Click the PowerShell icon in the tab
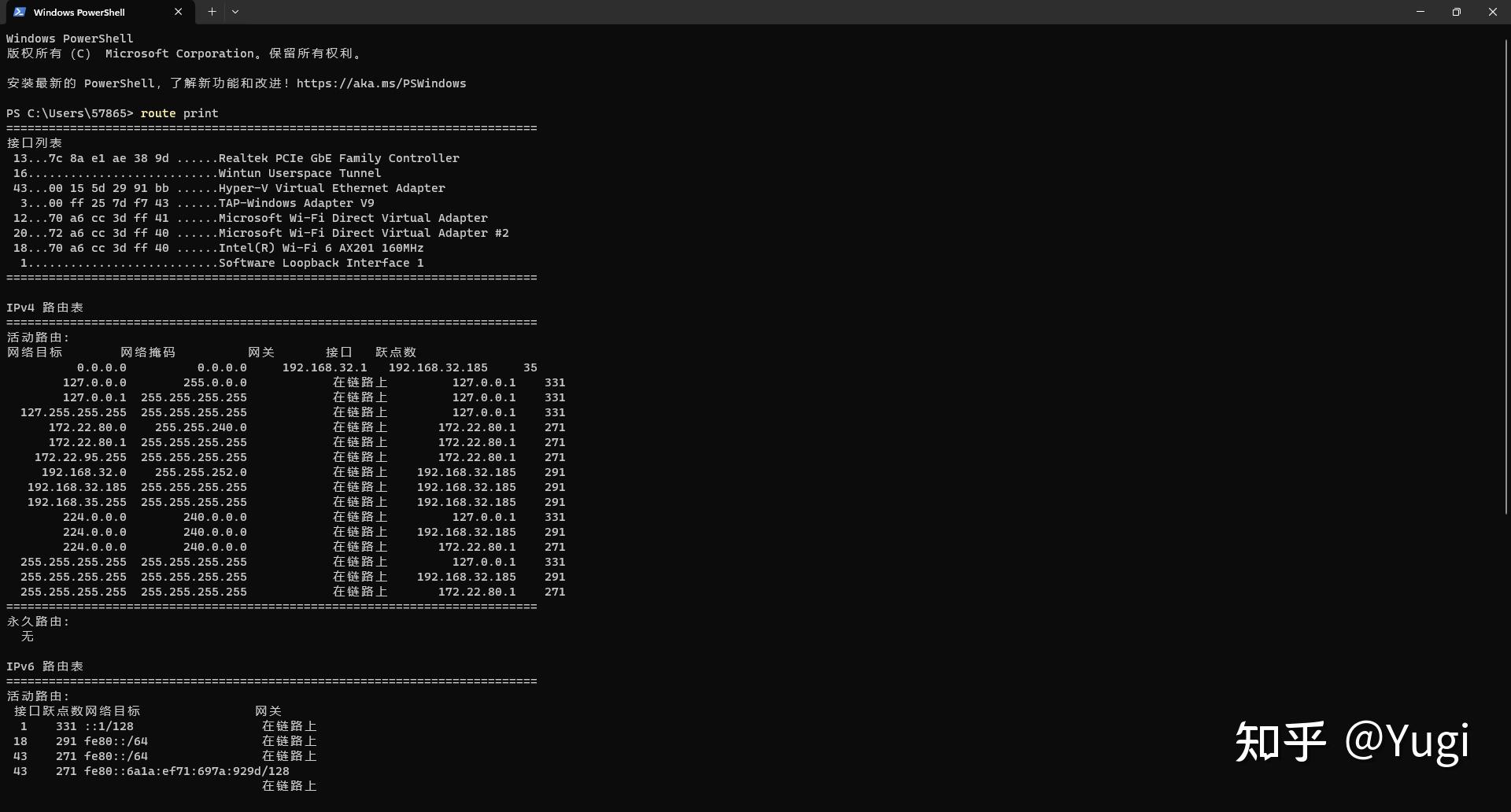The image size is (1511, 812). pyautogui.click(x=19, y=12)
